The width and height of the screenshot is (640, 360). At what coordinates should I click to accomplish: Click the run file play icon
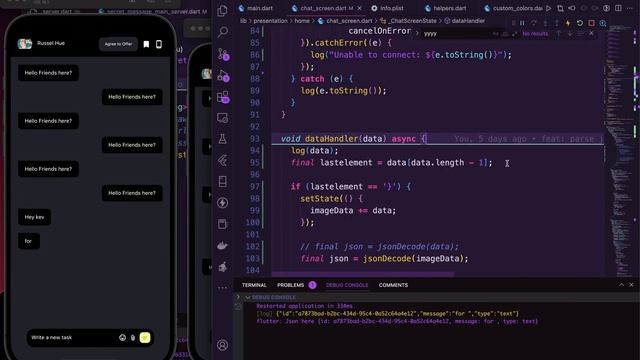click(x=549, y=8)
